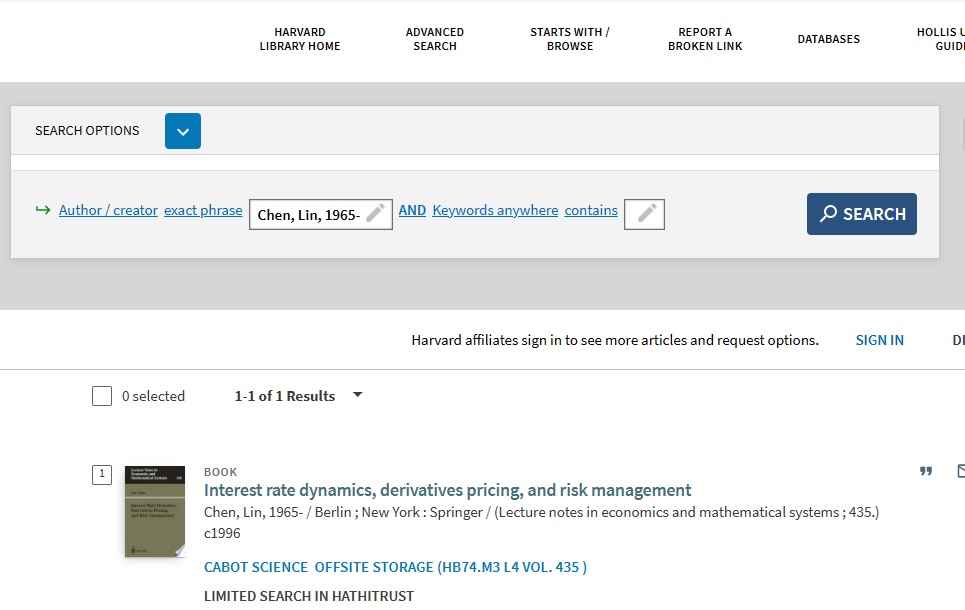Click the Author / creator field link
The image size is (965, 610).
[108, 211]
